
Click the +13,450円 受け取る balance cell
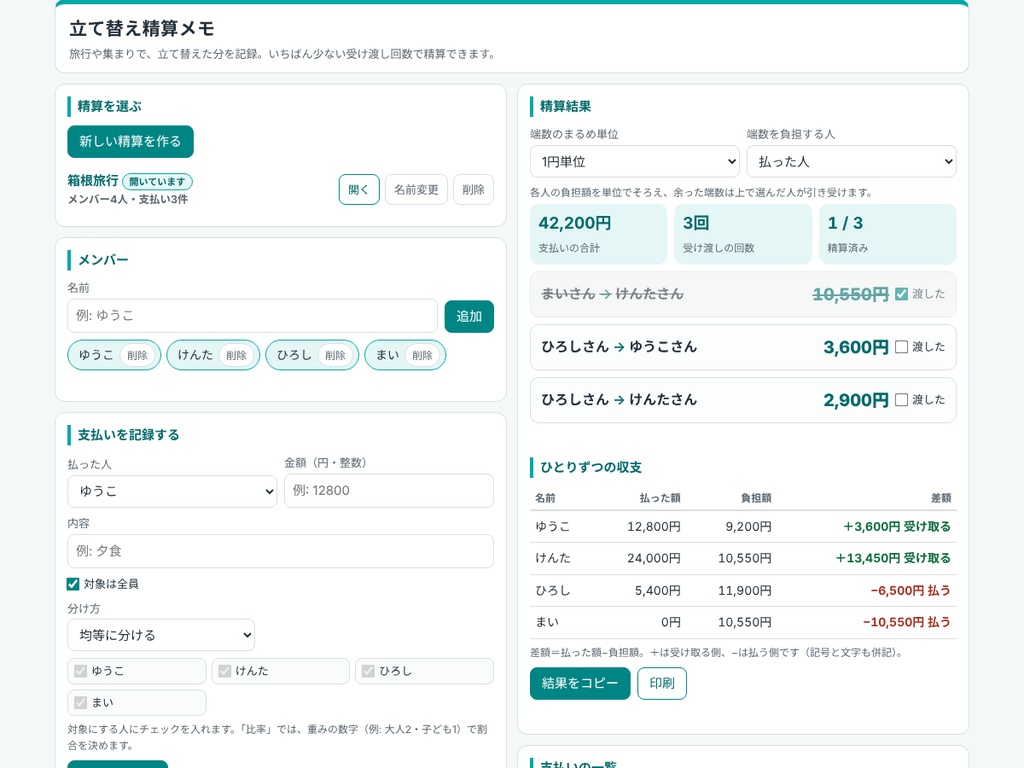pyautogui.click(x=893, y=558)
